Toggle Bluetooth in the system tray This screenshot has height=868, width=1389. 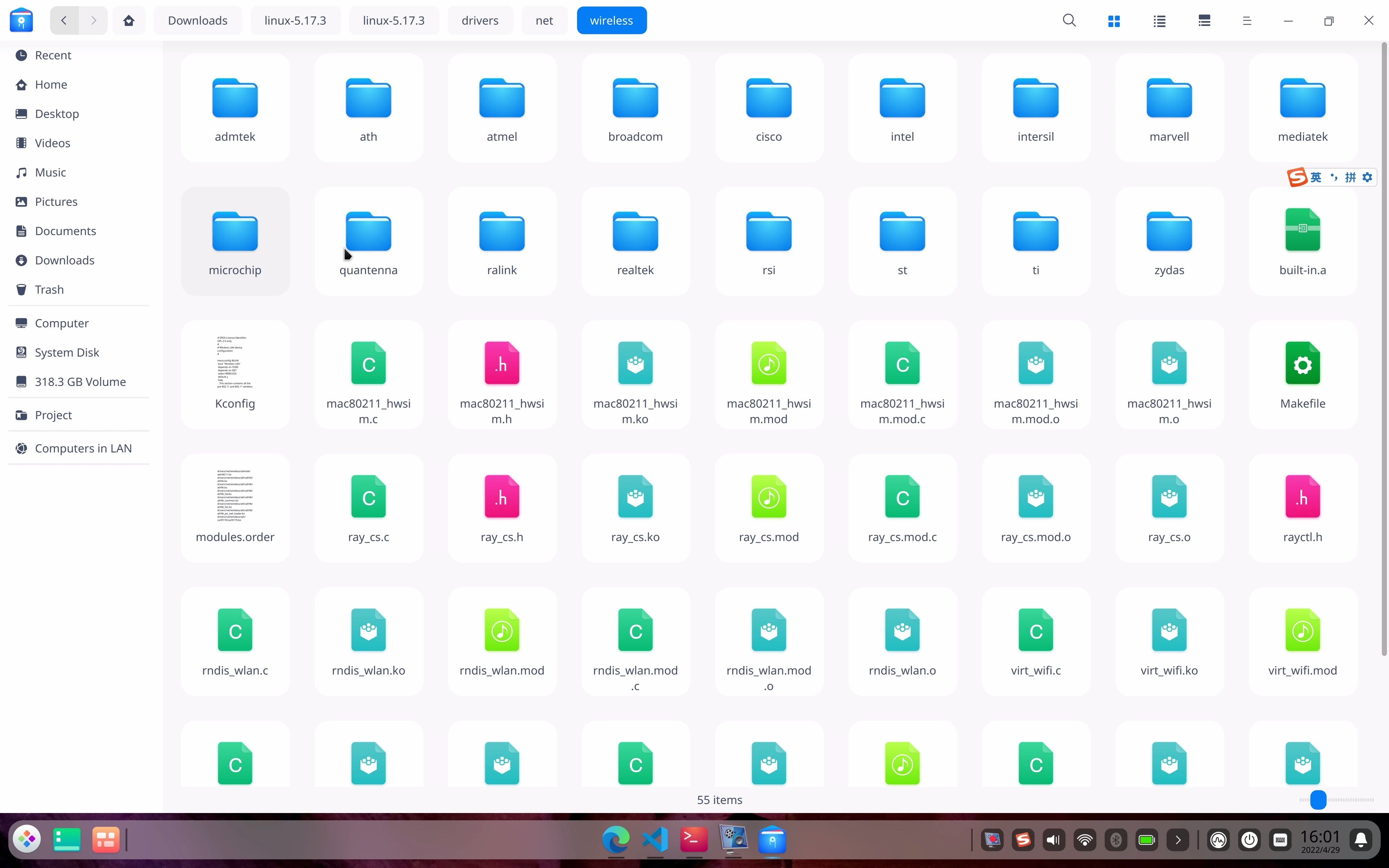[x=1115, y=839]
